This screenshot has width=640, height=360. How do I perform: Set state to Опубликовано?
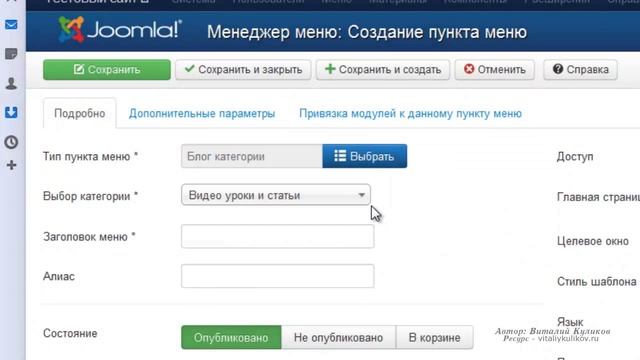click(x=231, y=337)
